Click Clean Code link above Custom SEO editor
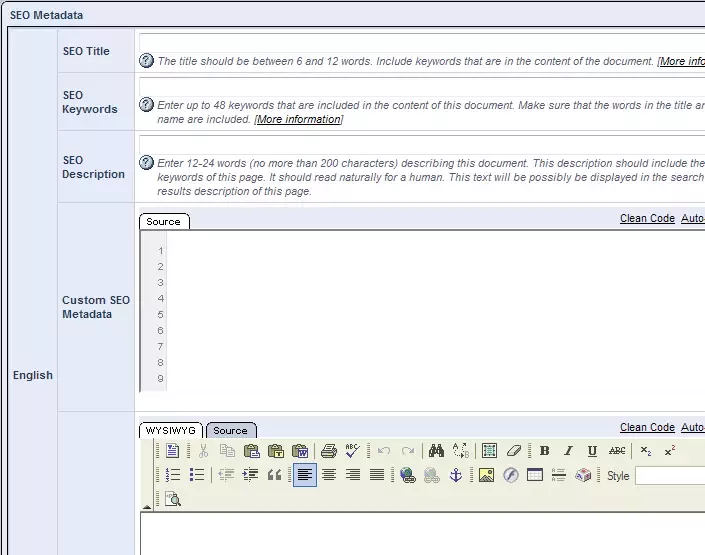 point(647,218)
